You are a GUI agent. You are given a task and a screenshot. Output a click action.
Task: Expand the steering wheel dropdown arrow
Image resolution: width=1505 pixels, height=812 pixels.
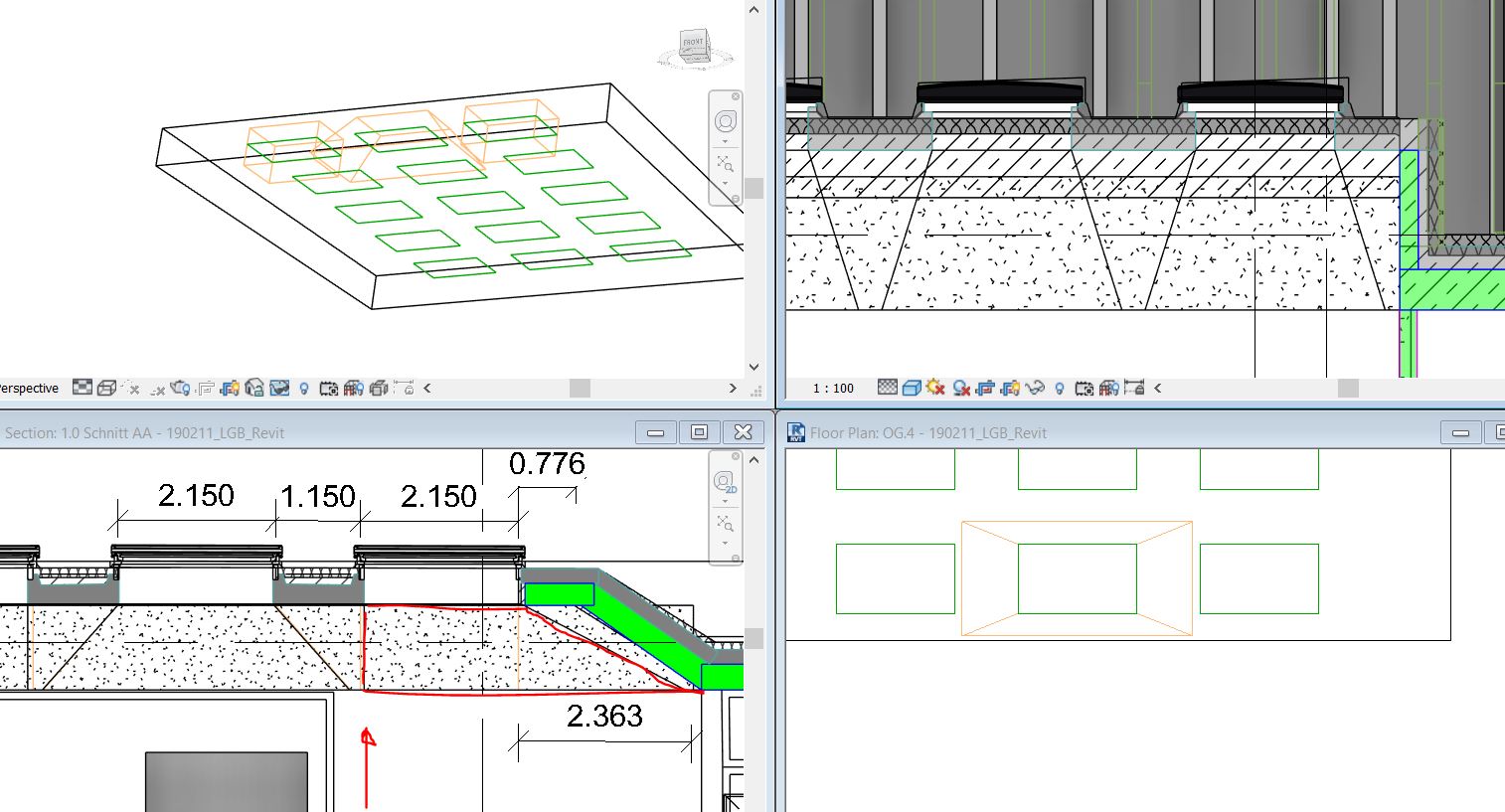[x=726, y=141]
